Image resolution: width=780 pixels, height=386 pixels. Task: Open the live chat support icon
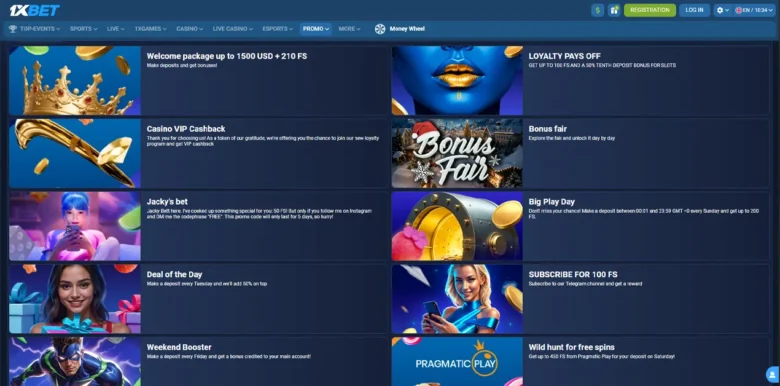click(x=773, y=374)
